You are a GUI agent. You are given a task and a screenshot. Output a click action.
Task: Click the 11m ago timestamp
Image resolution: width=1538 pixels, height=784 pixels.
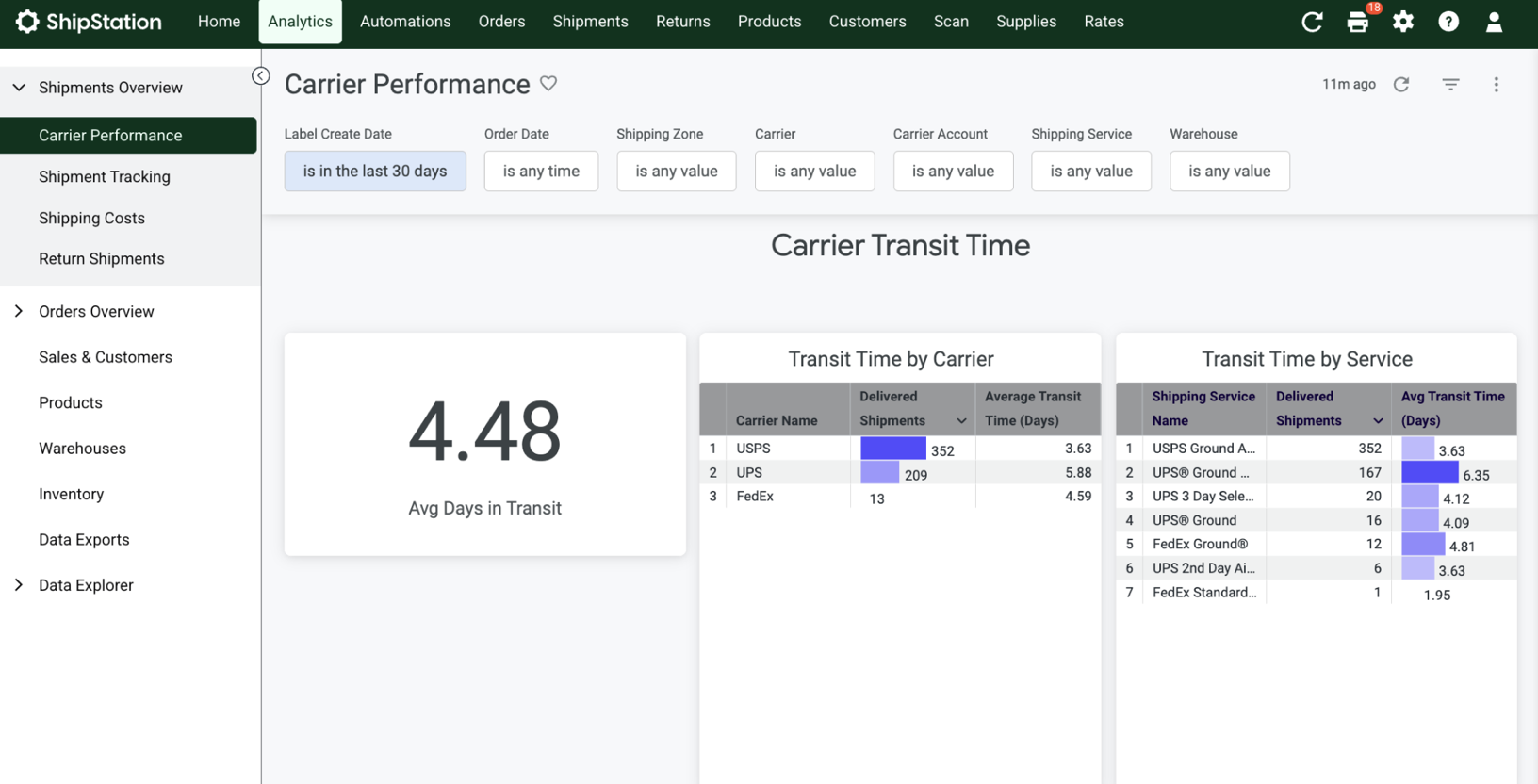[1349, 84]
